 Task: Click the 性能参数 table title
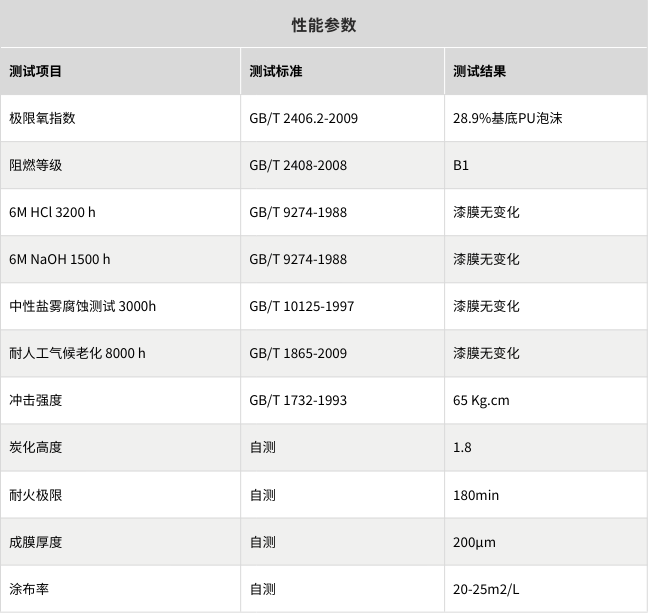tap(323, 25)
